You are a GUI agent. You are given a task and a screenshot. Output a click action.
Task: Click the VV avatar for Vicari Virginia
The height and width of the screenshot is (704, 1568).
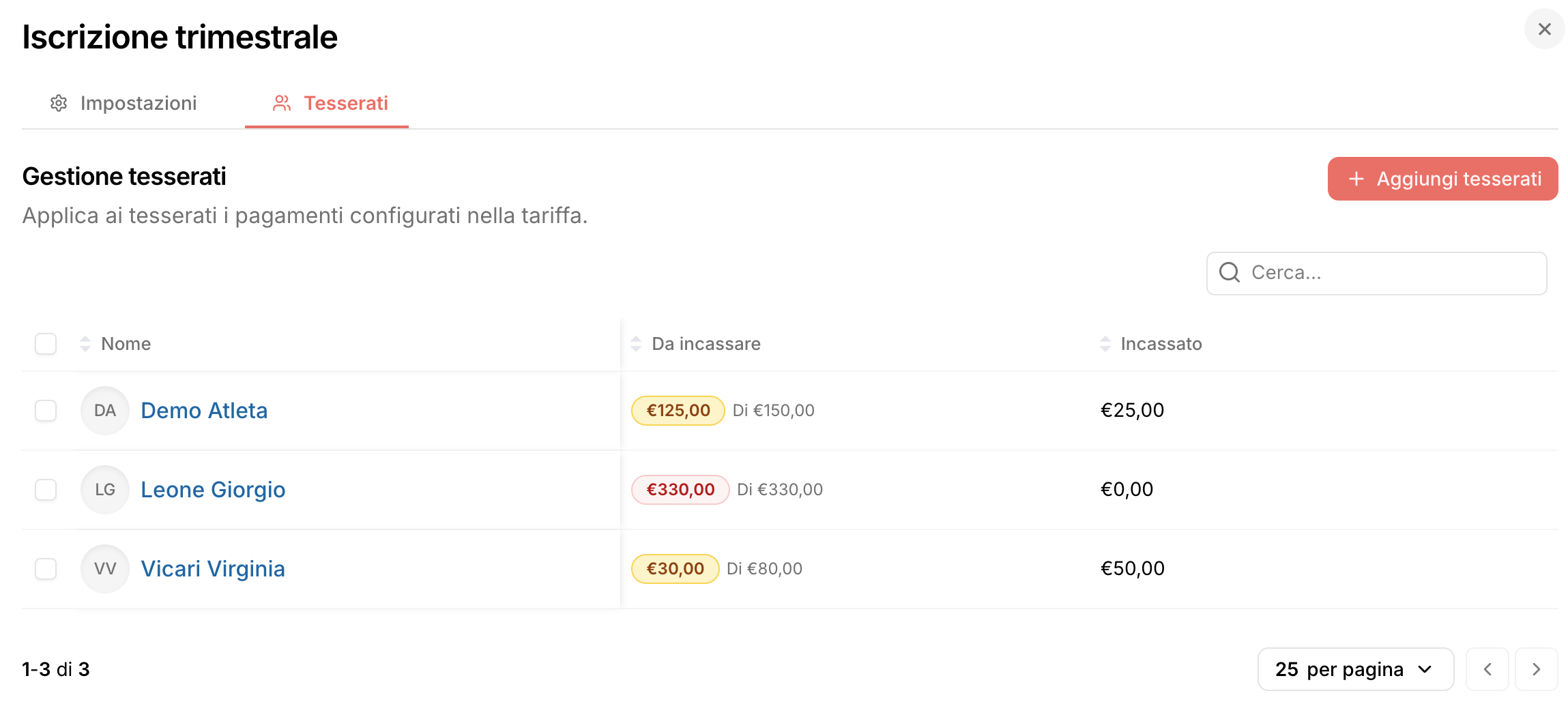(x=105, y=569)
